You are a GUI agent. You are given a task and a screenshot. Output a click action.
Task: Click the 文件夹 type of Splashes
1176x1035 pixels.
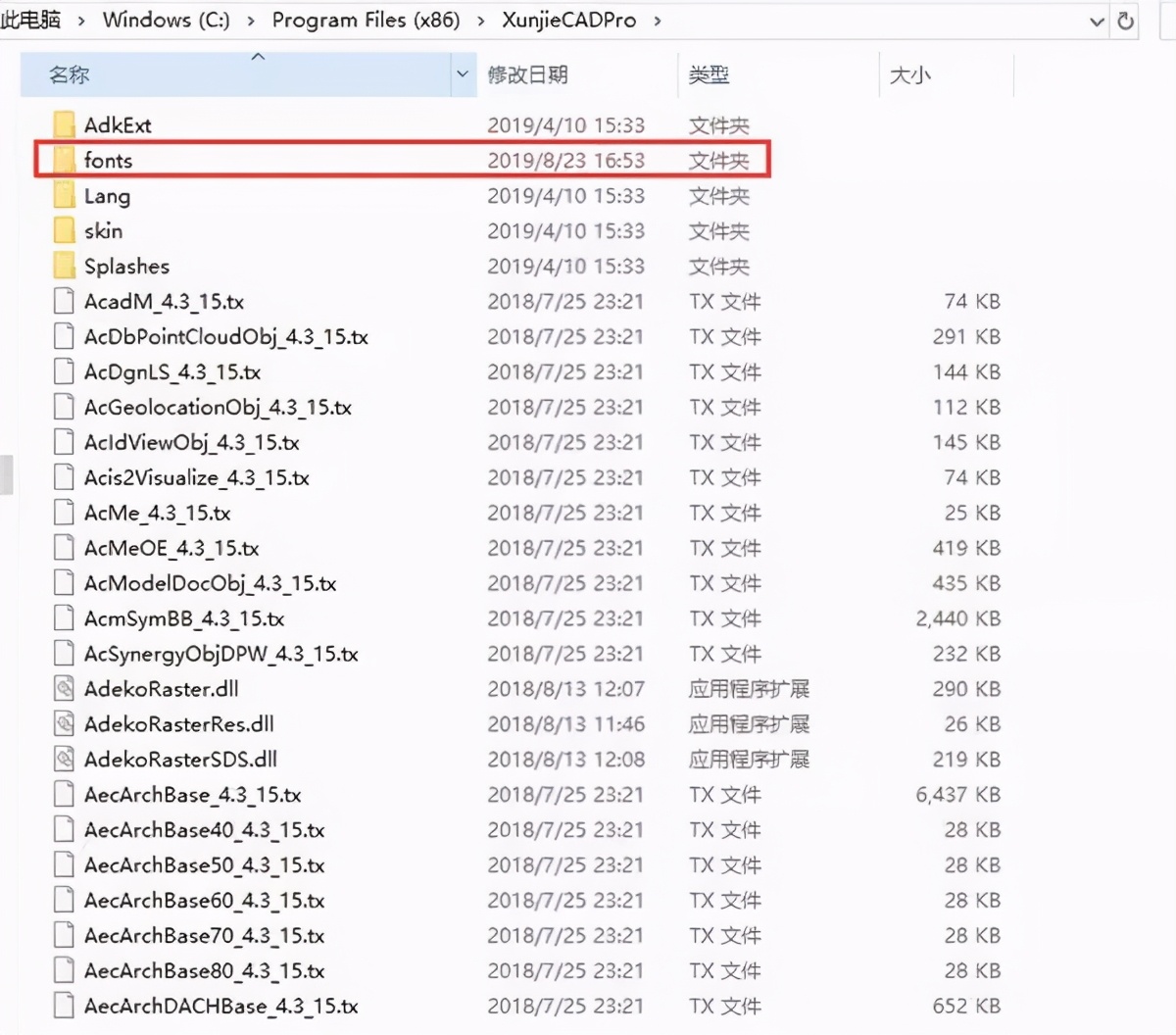718,266
